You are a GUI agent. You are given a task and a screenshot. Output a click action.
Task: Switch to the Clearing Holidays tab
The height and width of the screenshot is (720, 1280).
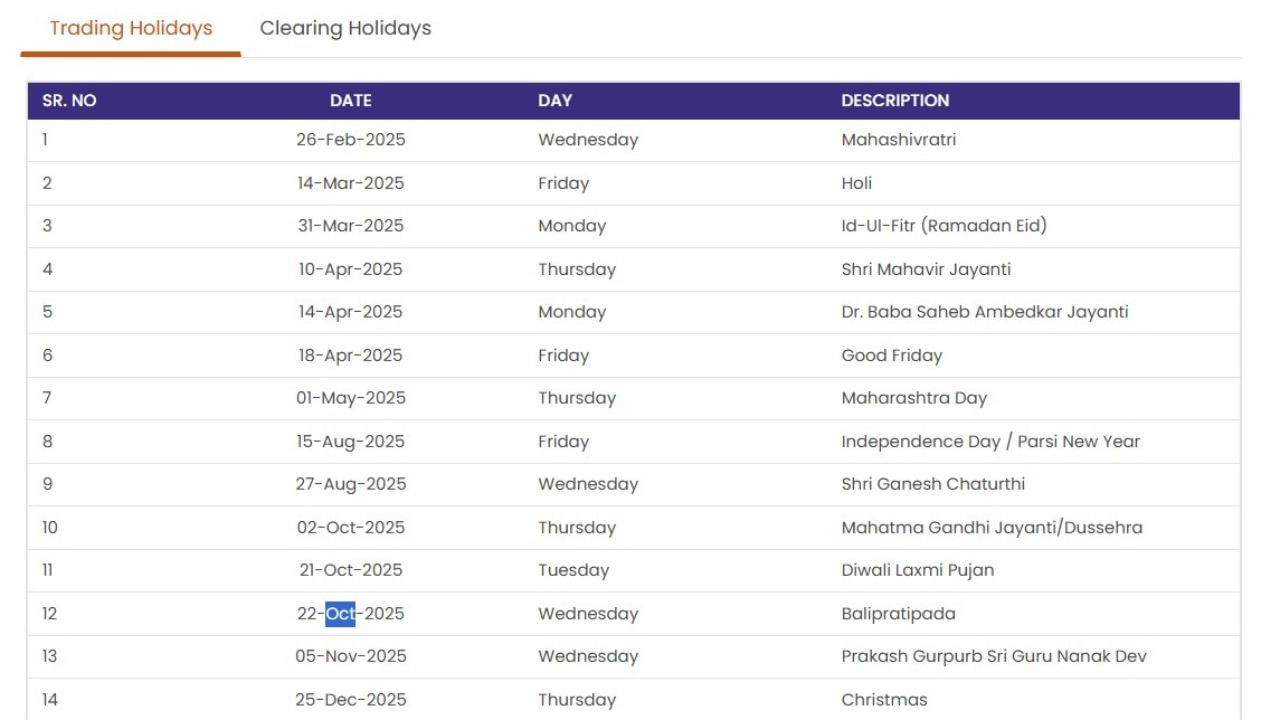click(x=345, y=28)
